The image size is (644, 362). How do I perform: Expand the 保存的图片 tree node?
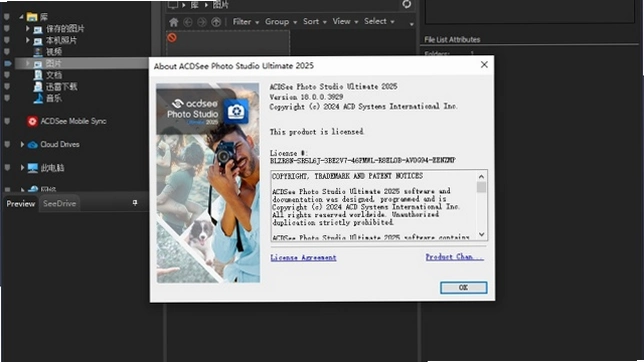pos(28,28)
